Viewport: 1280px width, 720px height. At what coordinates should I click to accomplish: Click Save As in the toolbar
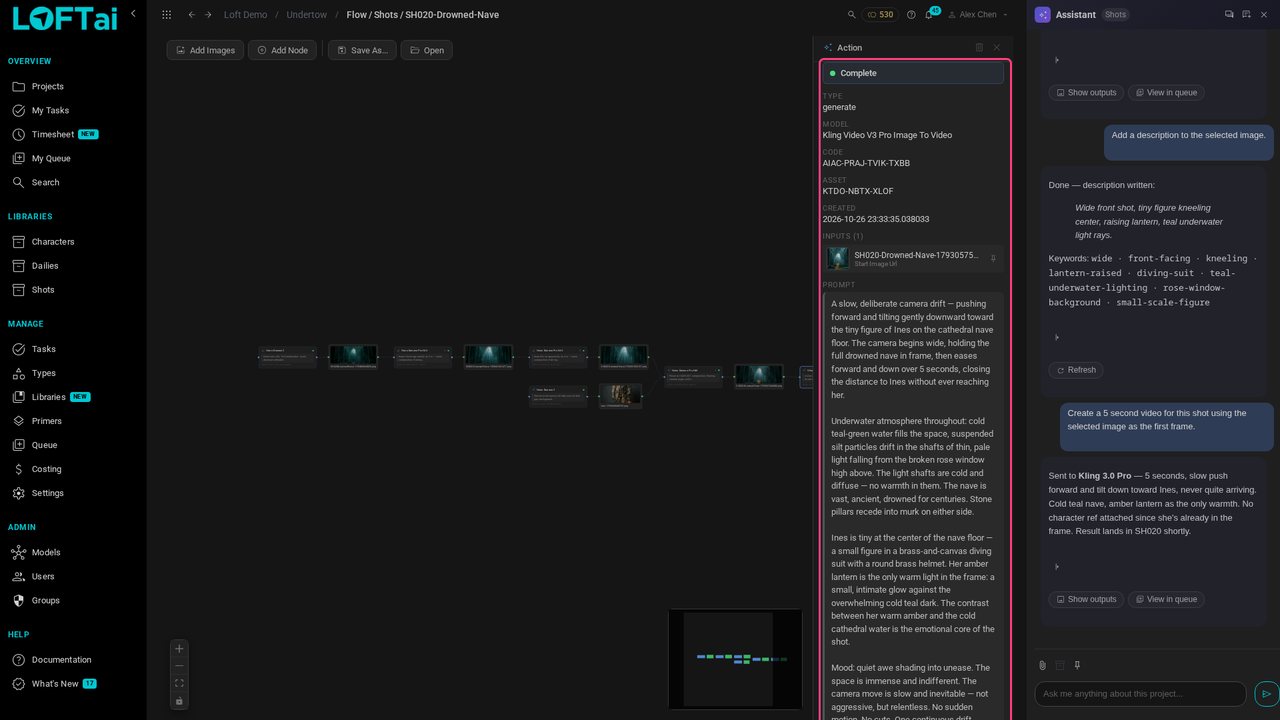(x=362, y=50)
